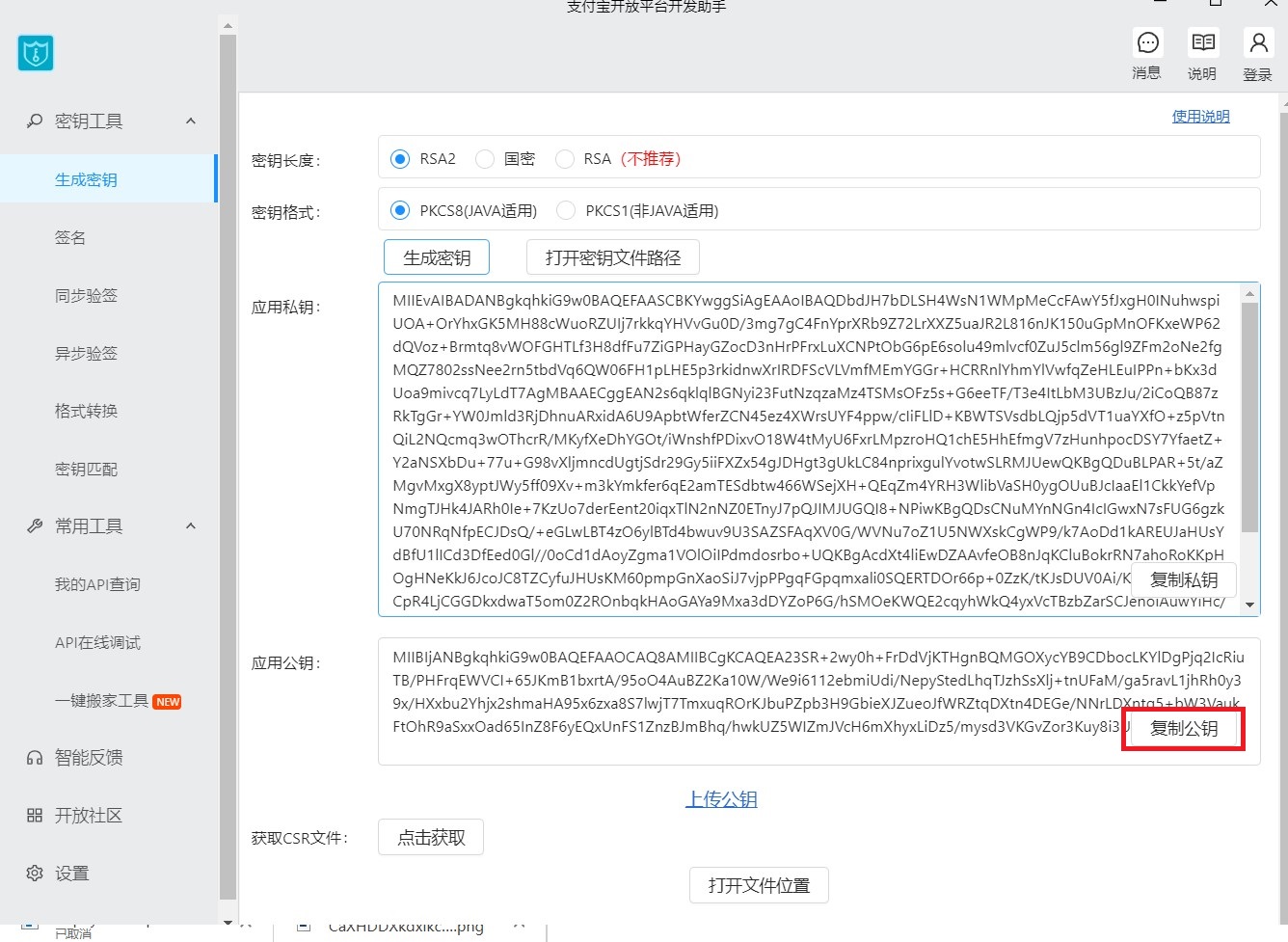The width and height of the screenshot is (1288, 942).
Task: Click the 开放社区 sidebar label
Action: (89, 816)
